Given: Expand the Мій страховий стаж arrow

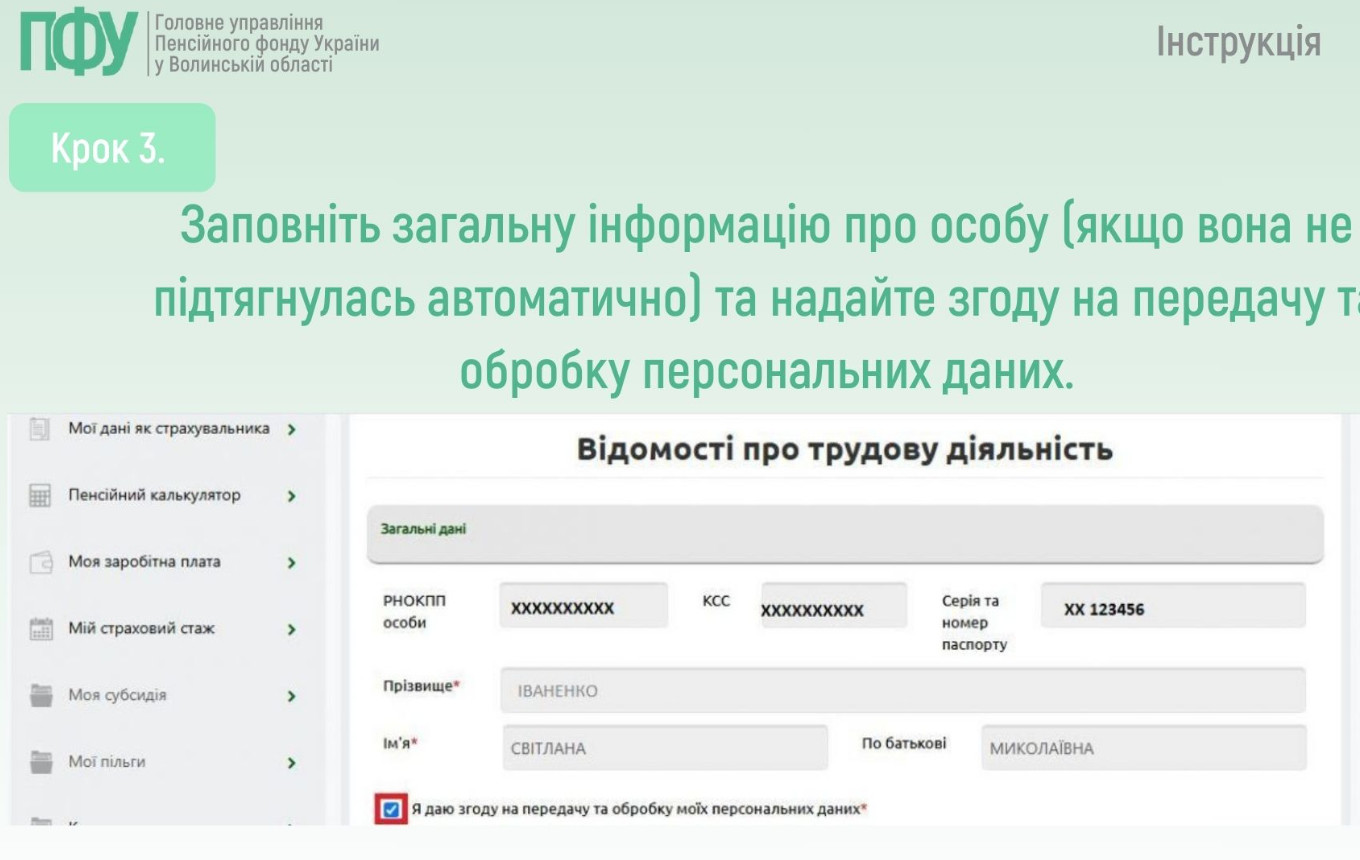Looking at the screenshot, I should [291, 629].
